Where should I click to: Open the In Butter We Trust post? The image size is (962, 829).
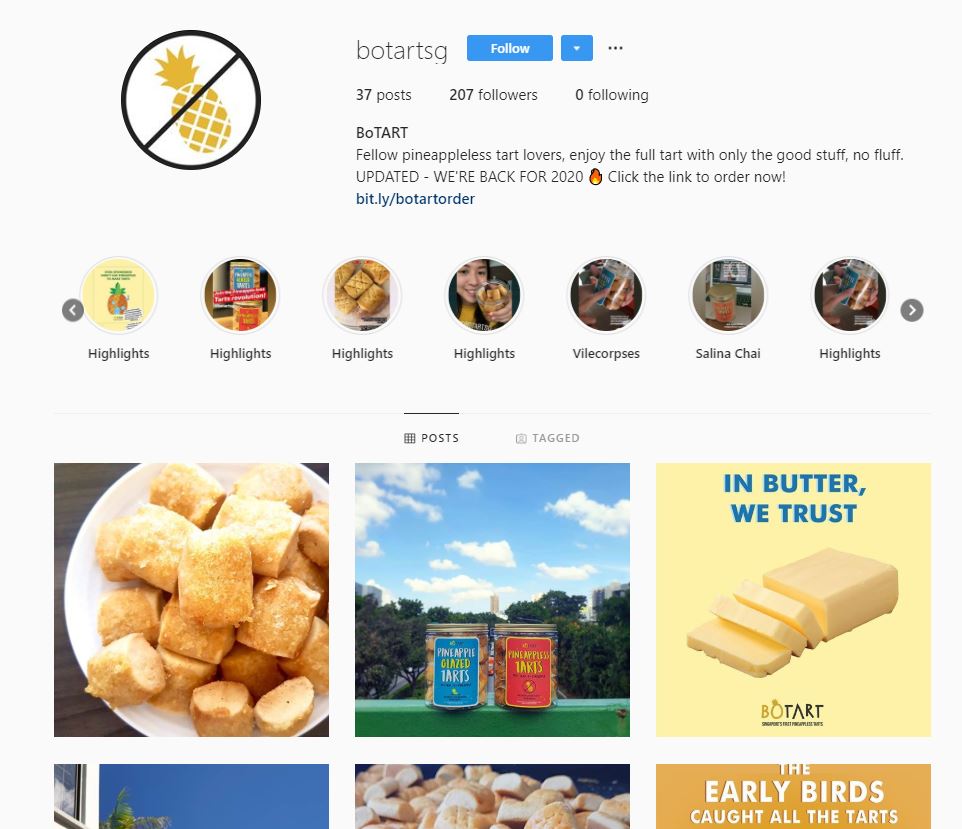793,600
